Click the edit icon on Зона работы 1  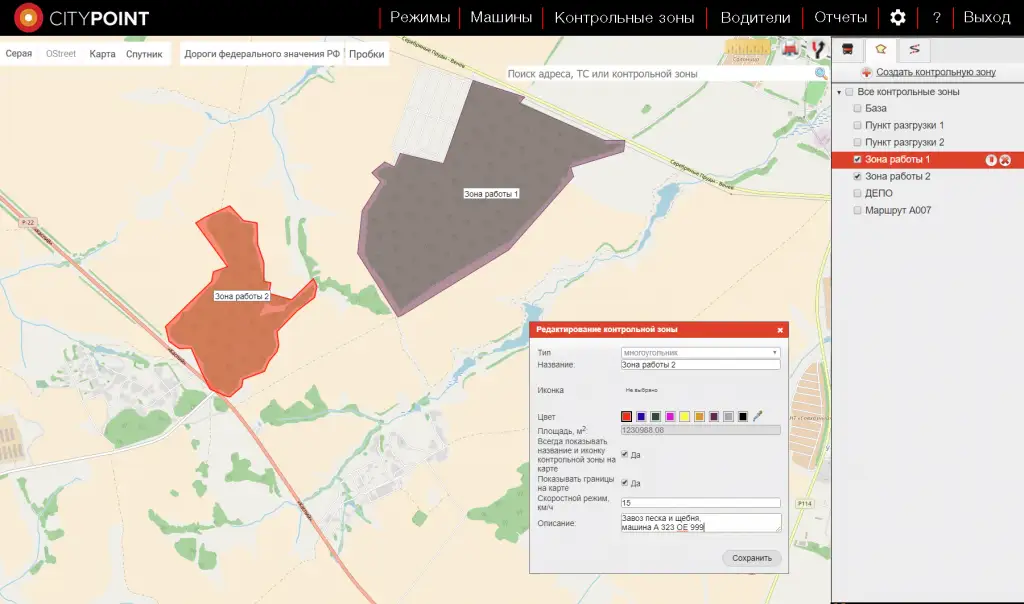[991, 160]
